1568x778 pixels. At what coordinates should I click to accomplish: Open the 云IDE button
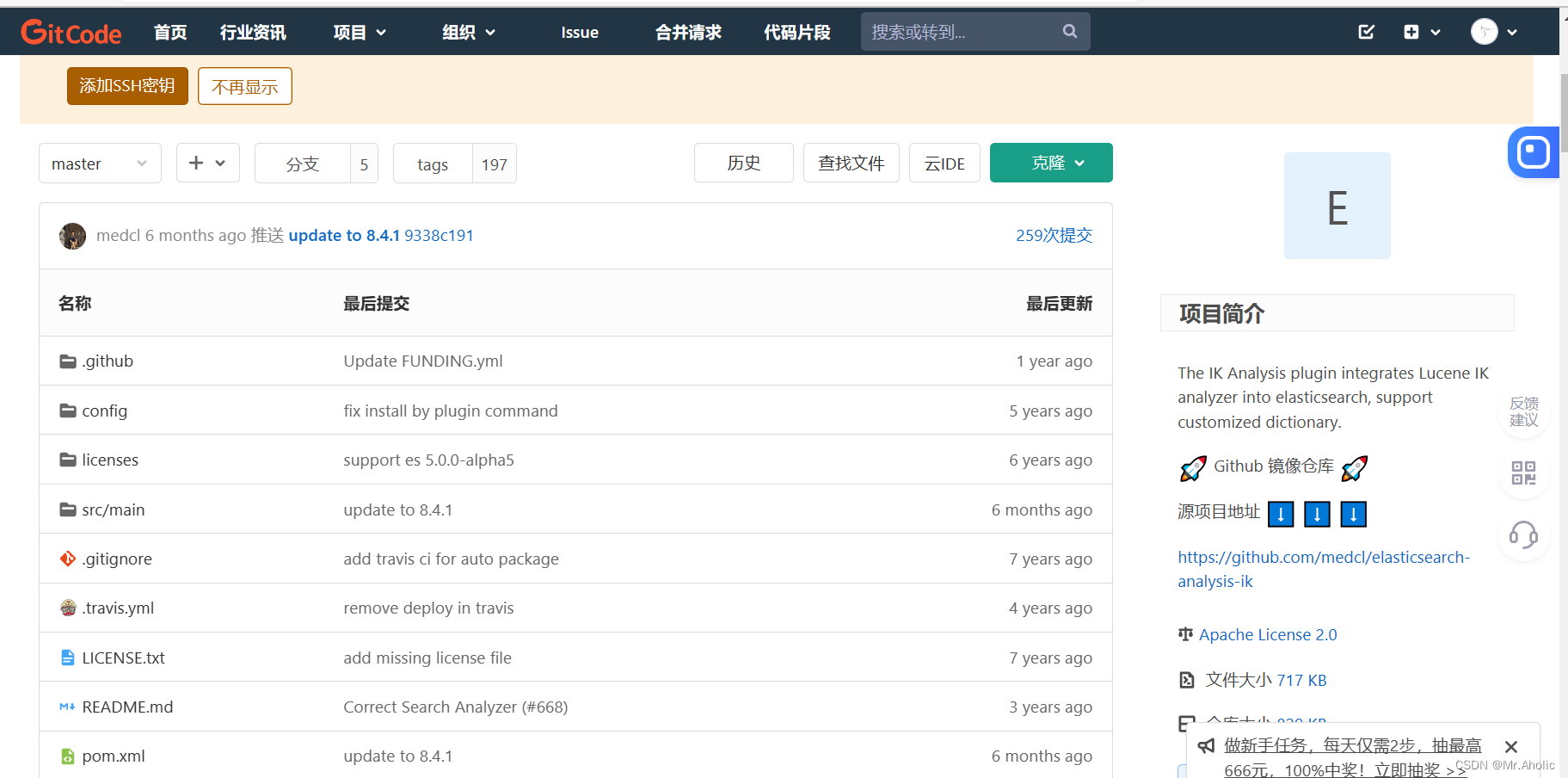tap(944, 163)
